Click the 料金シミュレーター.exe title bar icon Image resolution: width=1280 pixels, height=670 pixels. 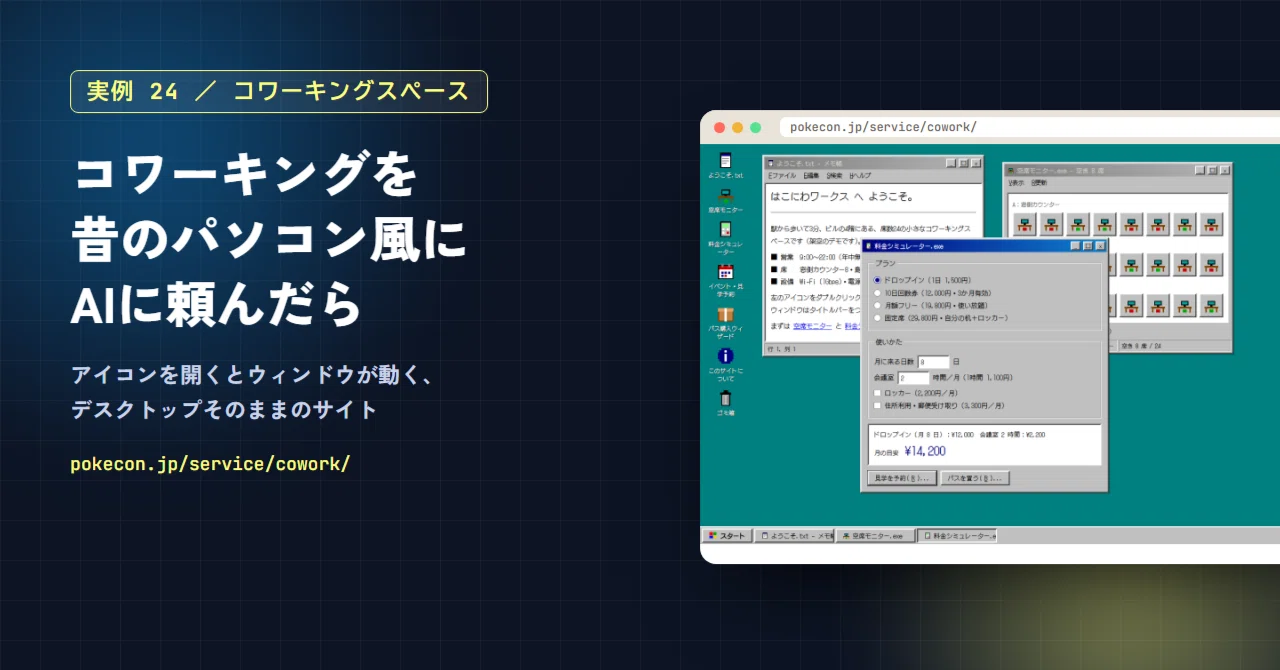[868, 245]
